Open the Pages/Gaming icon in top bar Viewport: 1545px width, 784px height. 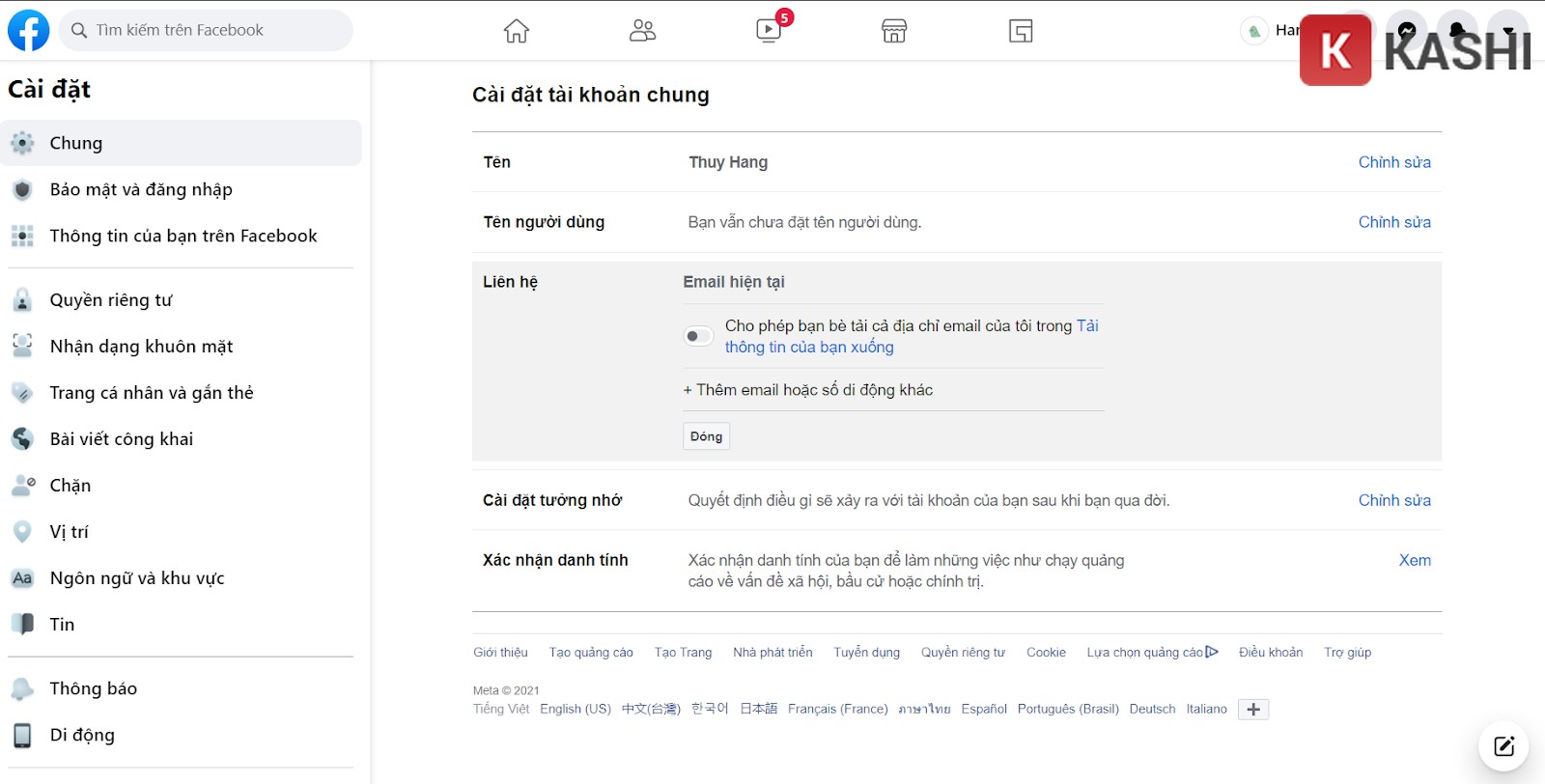click(x=1021, y=31)
